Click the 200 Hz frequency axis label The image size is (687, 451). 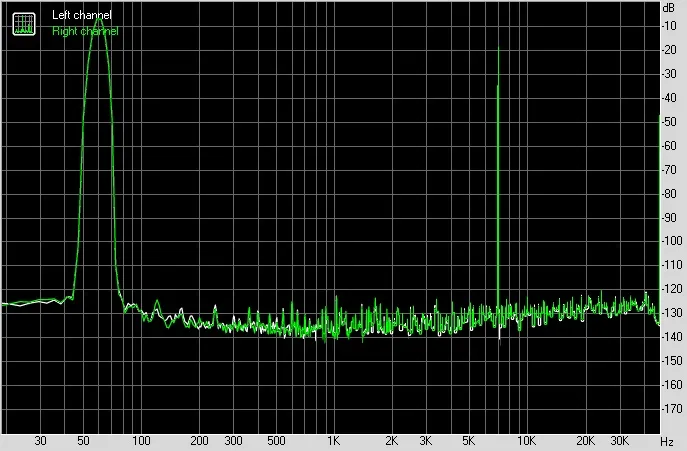tap(199, 440)
